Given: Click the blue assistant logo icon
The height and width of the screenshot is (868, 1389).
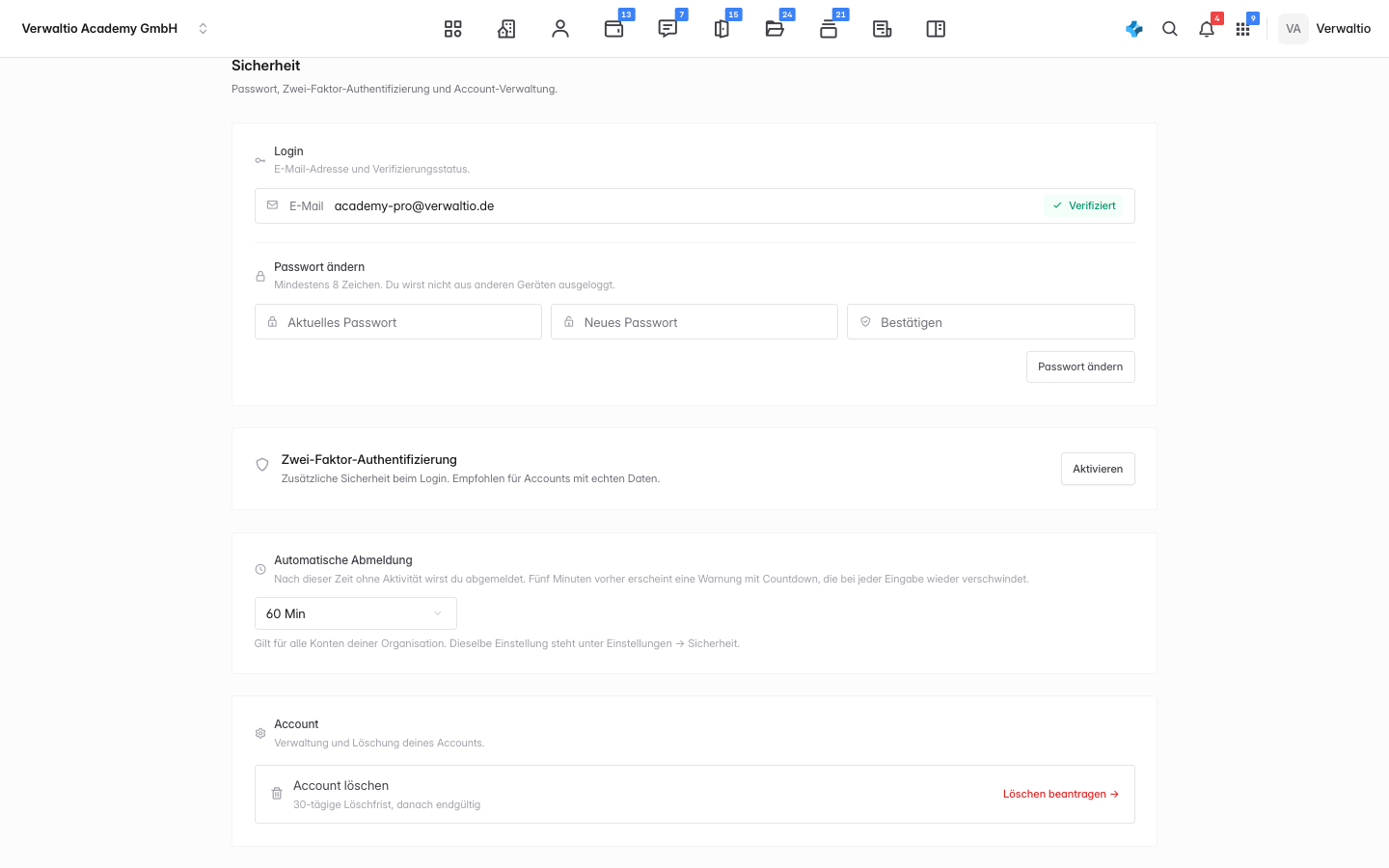Looking at the screenshot, I should [1134, 29].
